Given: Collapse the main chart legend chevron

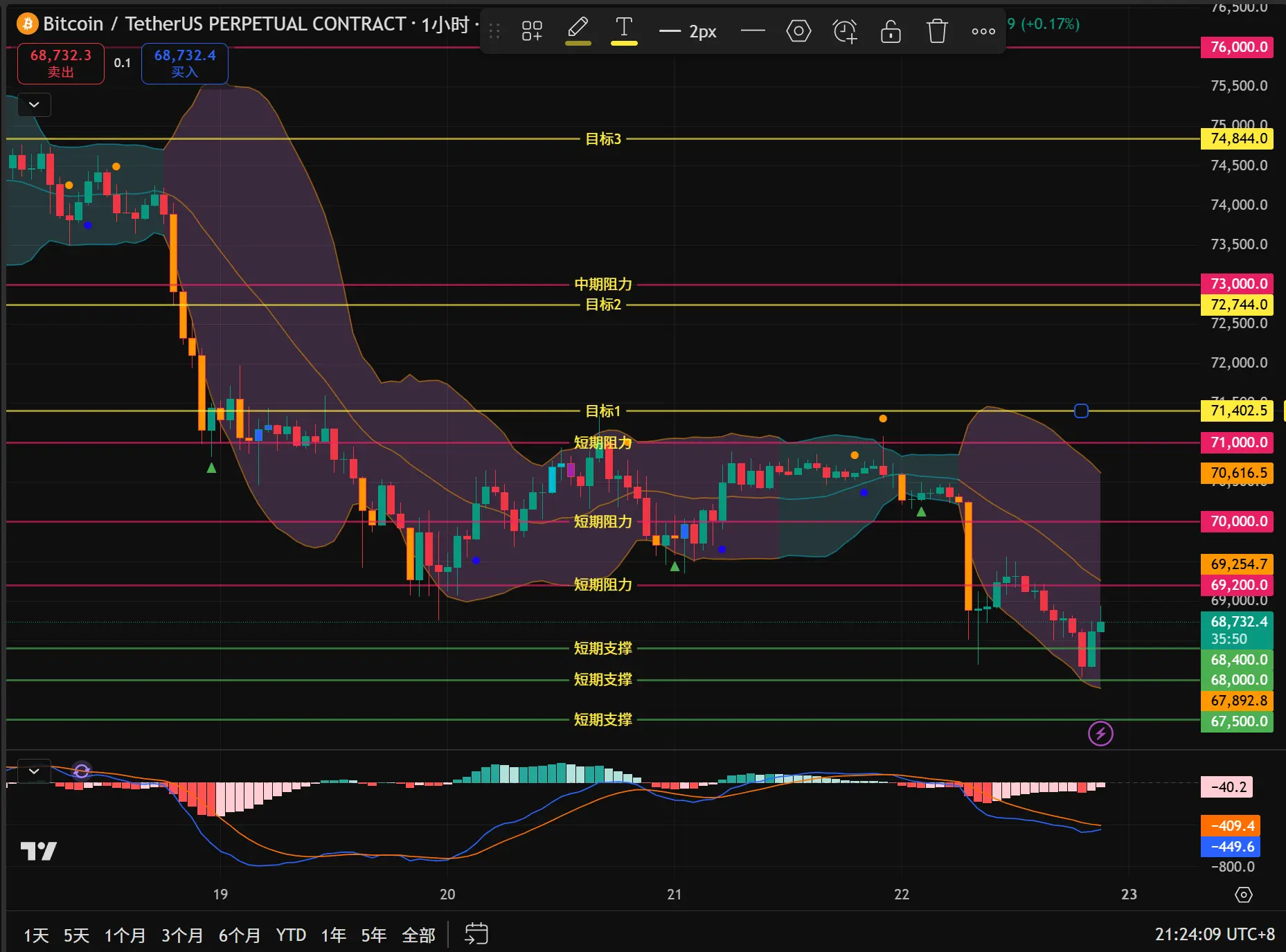Looking at the screenshot, I should (x=34, y=105).
